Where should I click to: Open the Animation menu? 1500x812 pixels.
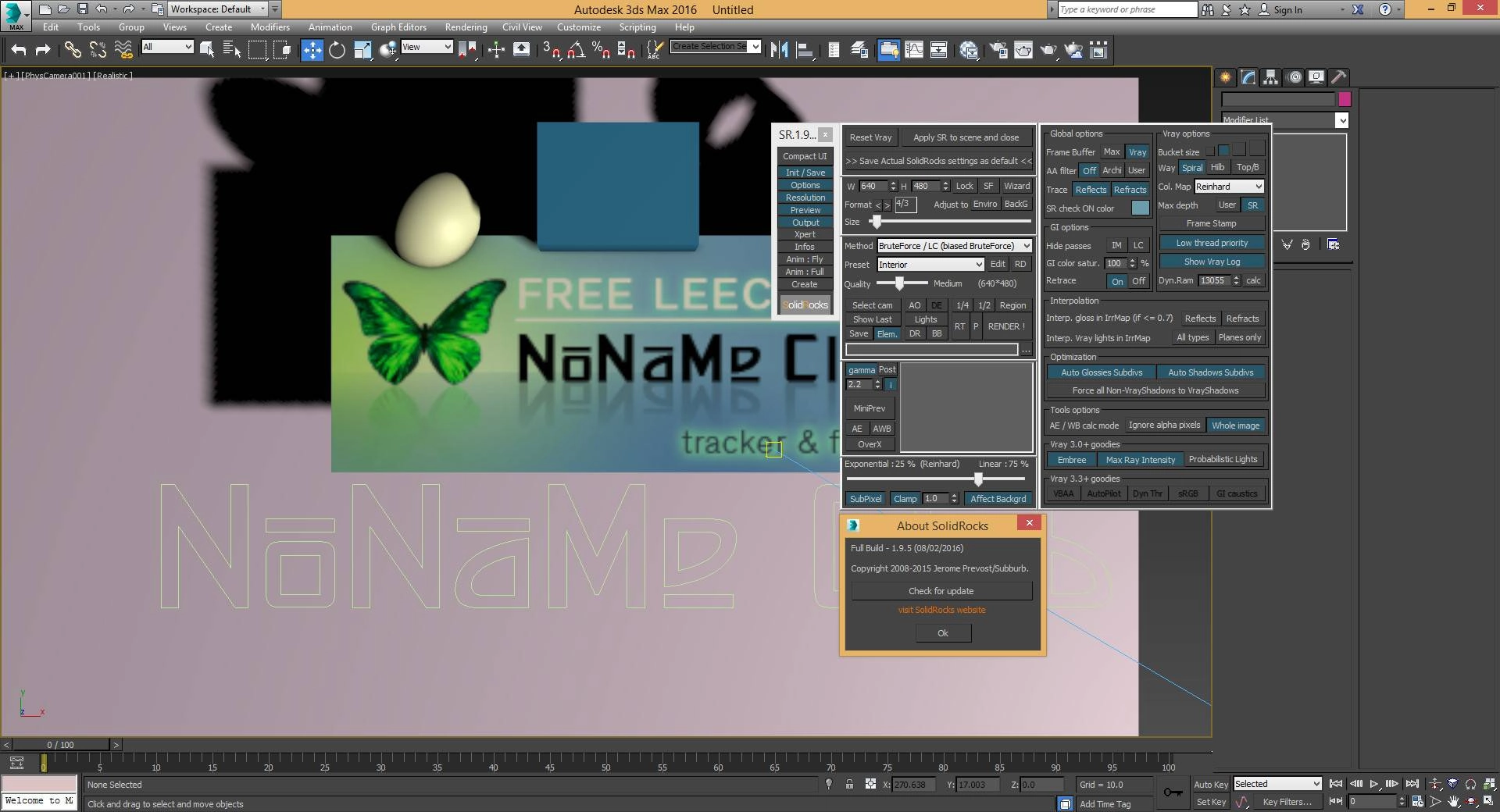[330, 27]
